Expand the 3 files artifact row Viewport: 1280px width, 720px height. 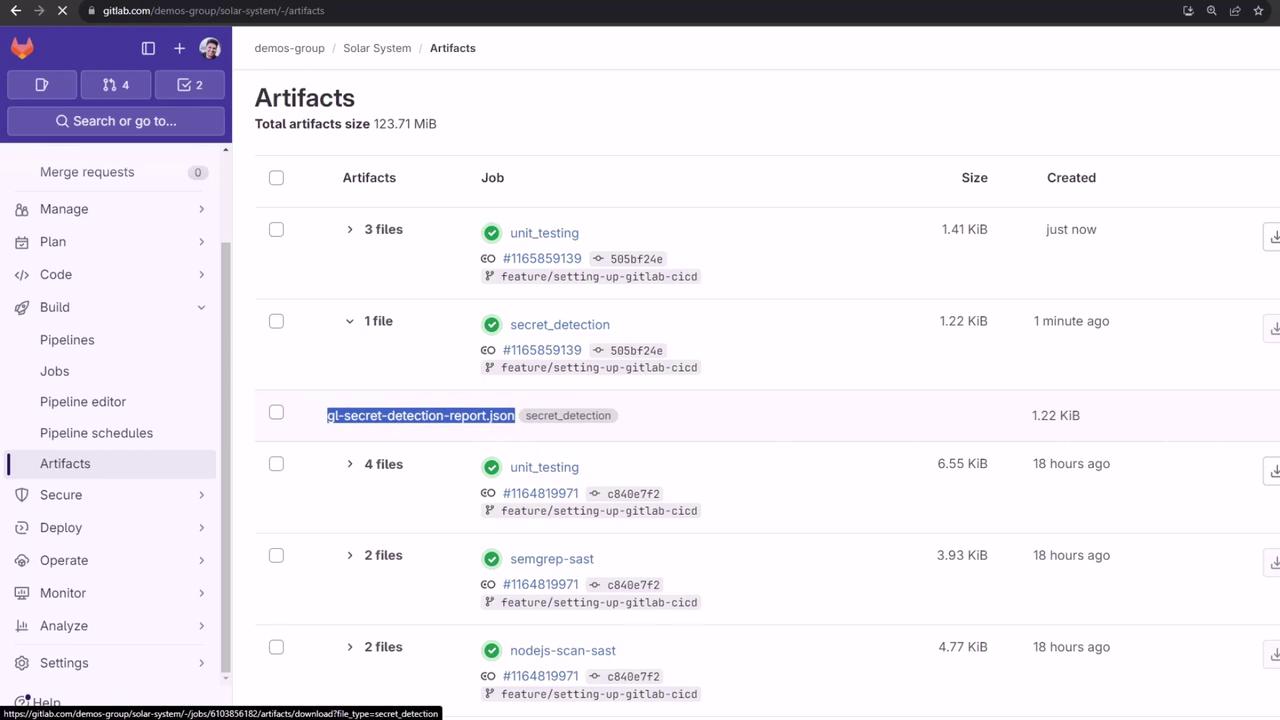click(x=350, y=230)
